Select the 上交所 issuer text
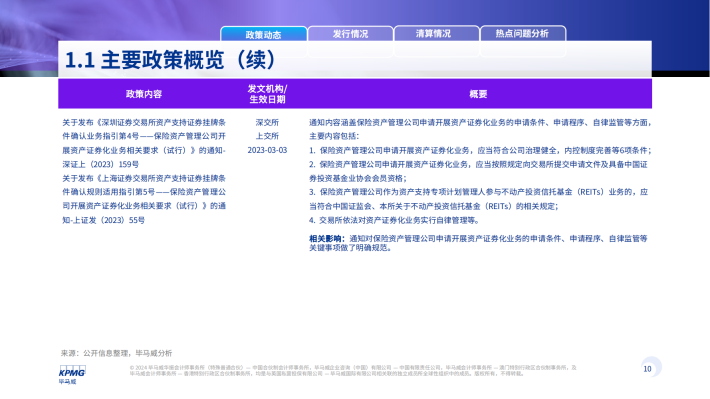The width and height of the screenshot is (710, 399). pos(267,136)
